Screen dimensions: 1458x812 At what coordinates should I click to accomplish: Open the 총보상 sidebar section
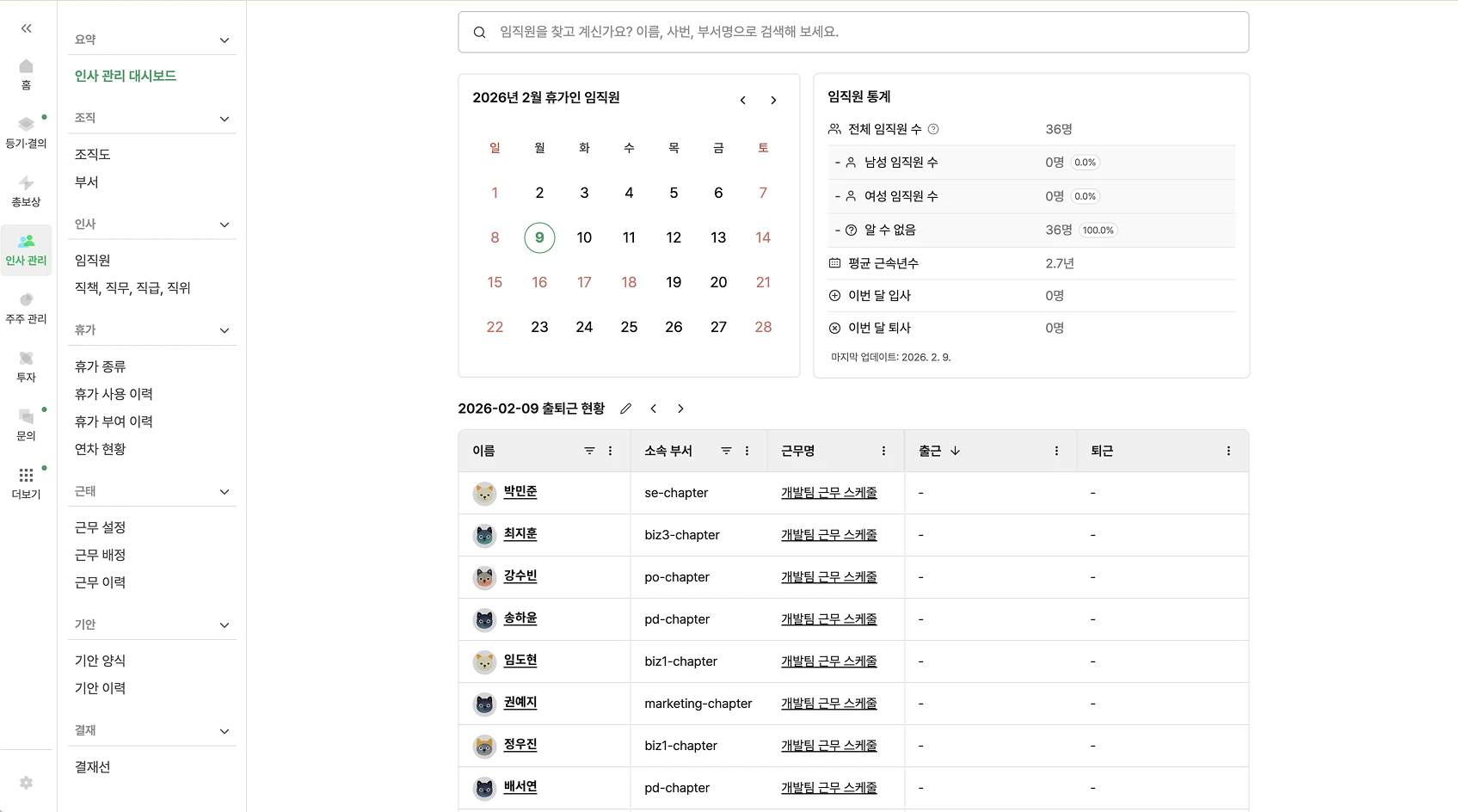pos(26,188)
